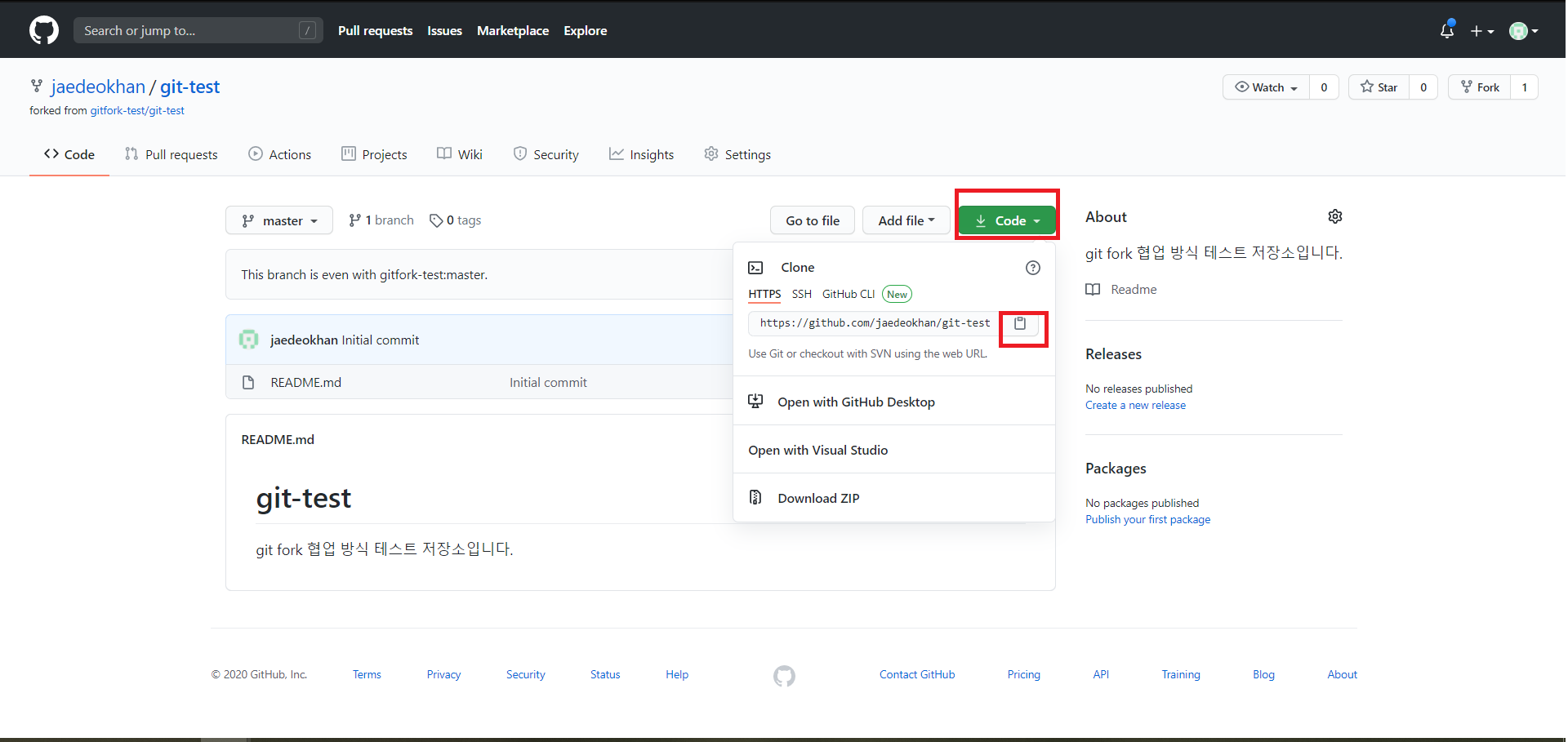This screenshot has height=742, width=1568.
Task: Fork the repository
Action: tap(1480, 87)
